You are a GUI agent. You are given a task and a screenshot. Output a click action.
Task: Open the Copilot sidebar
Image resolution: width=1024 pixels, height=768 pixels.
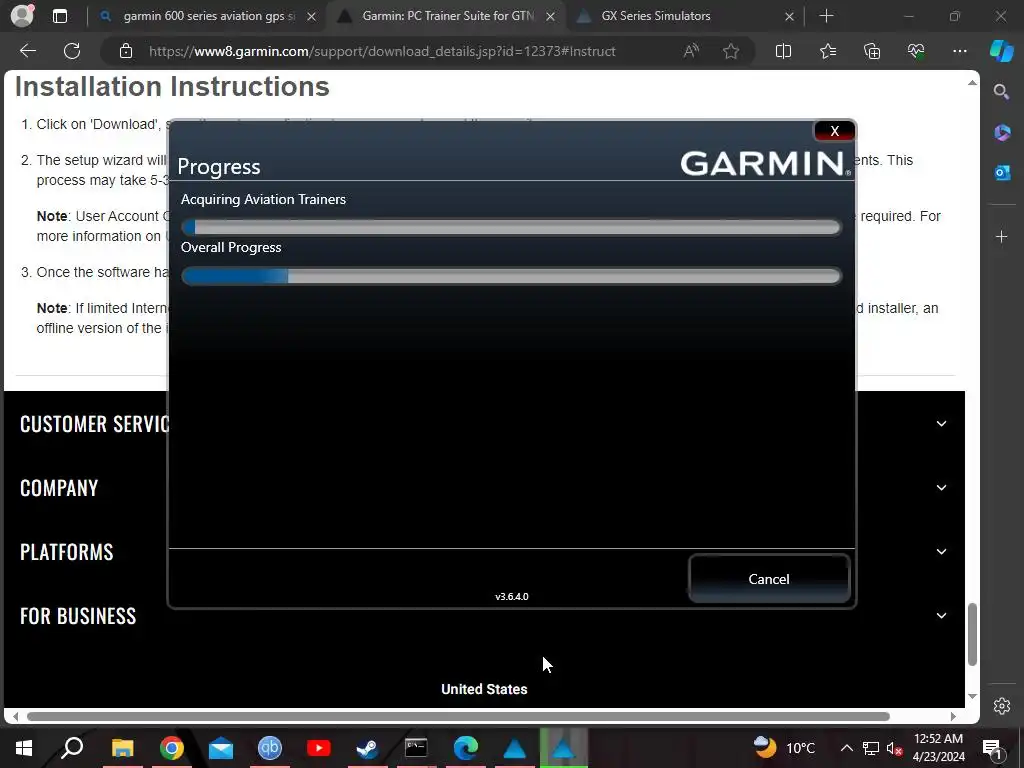(1001, 51)
